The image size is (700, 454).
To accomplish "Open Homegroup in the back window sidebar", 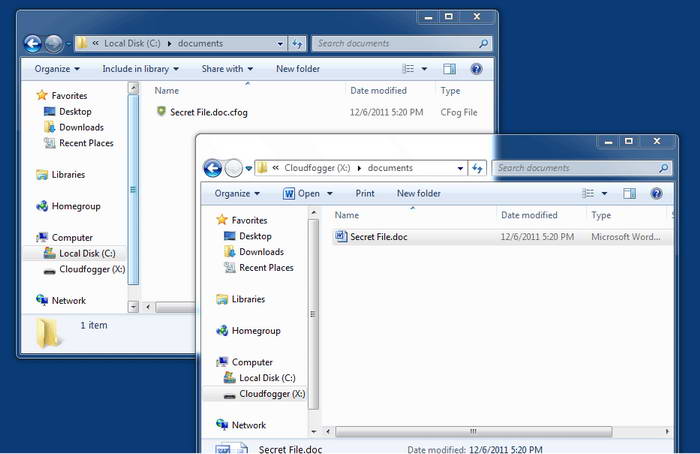I will (x=75, y=206).
